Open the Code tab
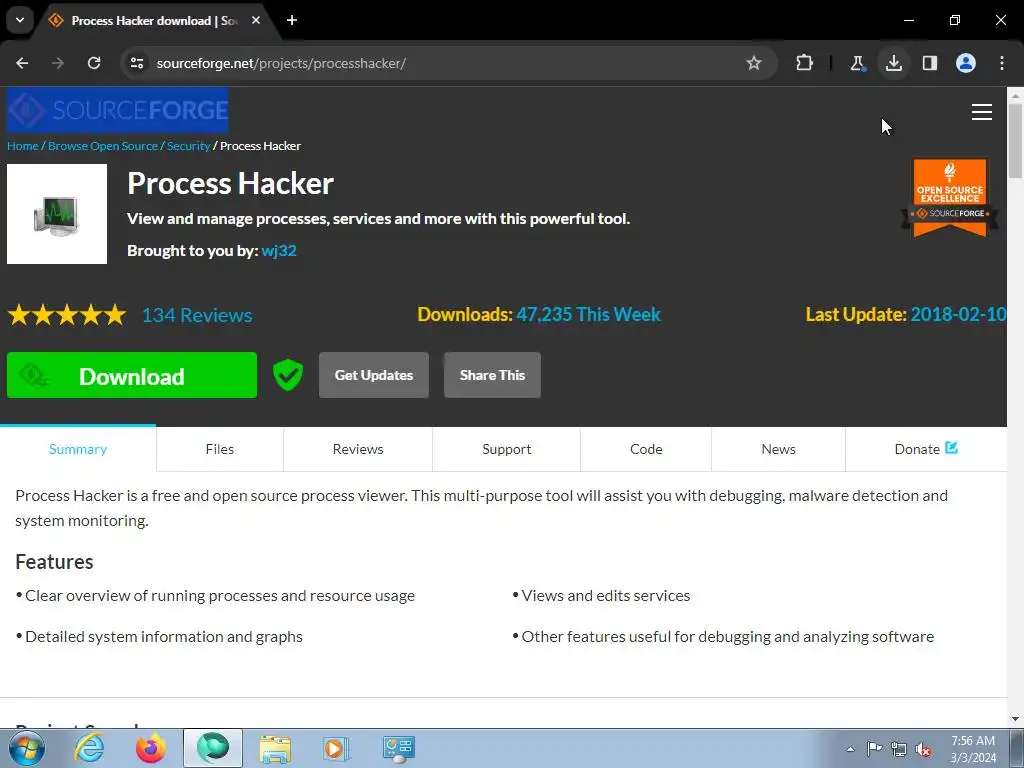Viewport: 1024px width, 768px height. (646, 449)
